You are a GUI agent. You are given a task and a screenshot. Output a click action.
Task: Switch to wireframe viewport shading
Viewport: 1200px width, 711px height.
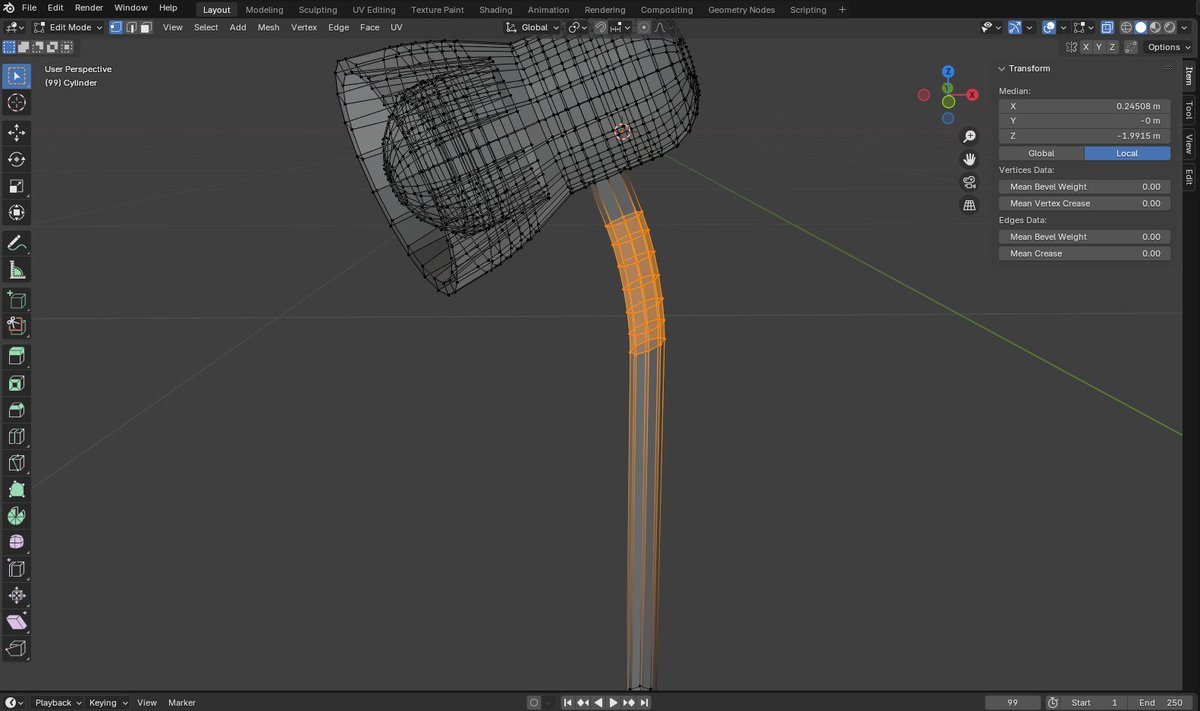1126,27
